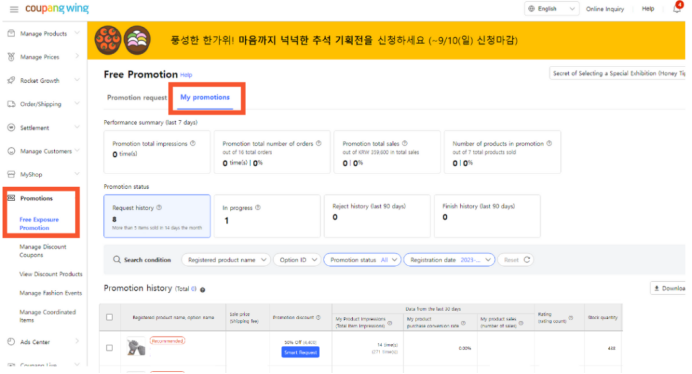Open the English language dropdown
Viewport: 692px width, 374px height.
[x=551, y=8]
